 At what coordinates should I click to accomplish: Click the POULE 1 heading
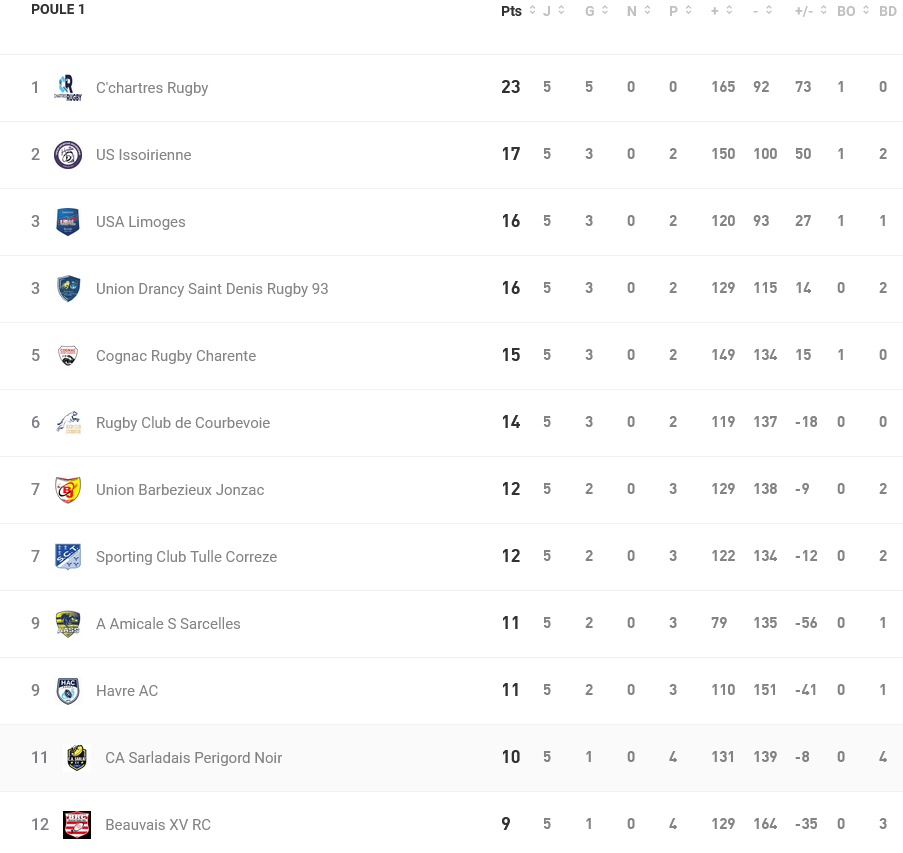click(58, 10)
